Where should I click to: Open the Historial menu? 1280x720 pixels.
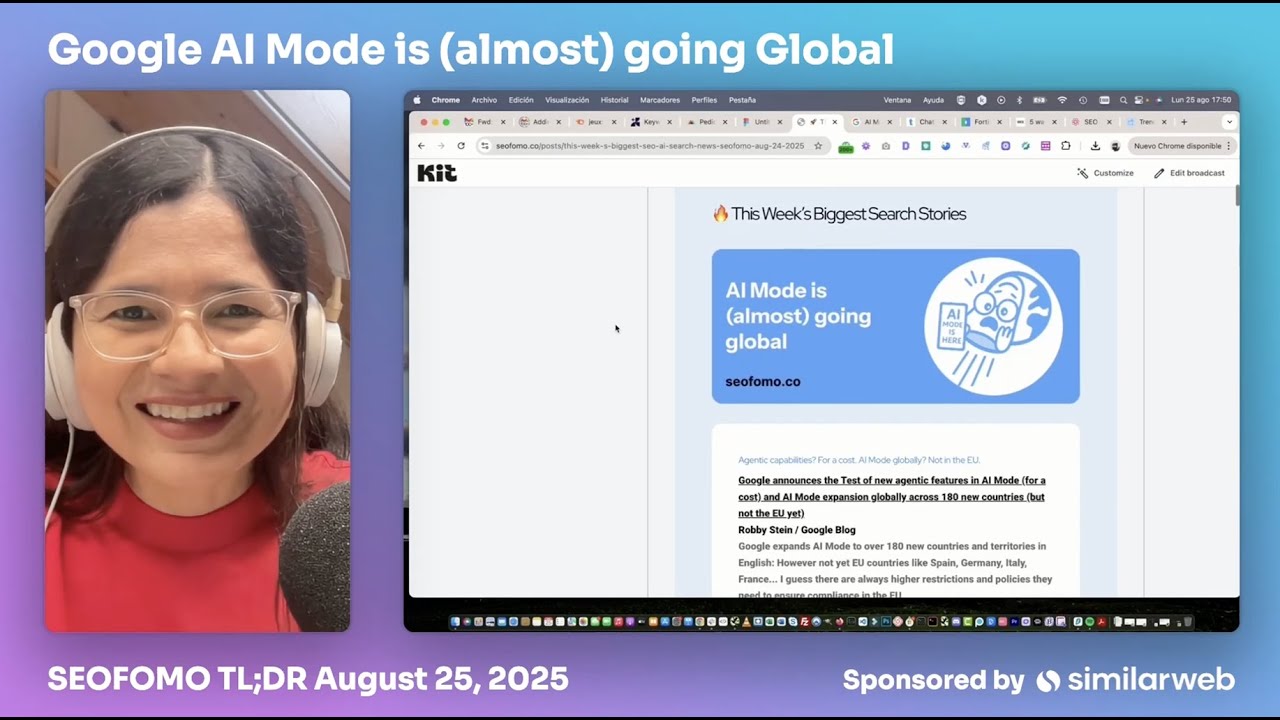point(614,100)
